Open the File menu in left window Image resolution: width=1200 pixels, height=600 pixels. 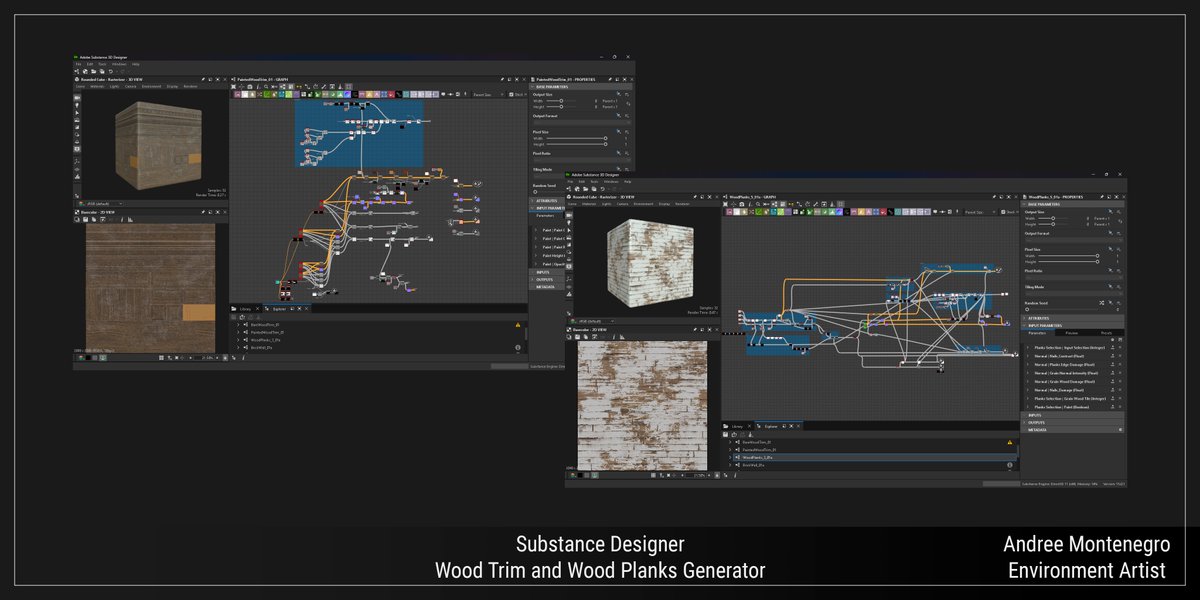[x=78, y=64]
